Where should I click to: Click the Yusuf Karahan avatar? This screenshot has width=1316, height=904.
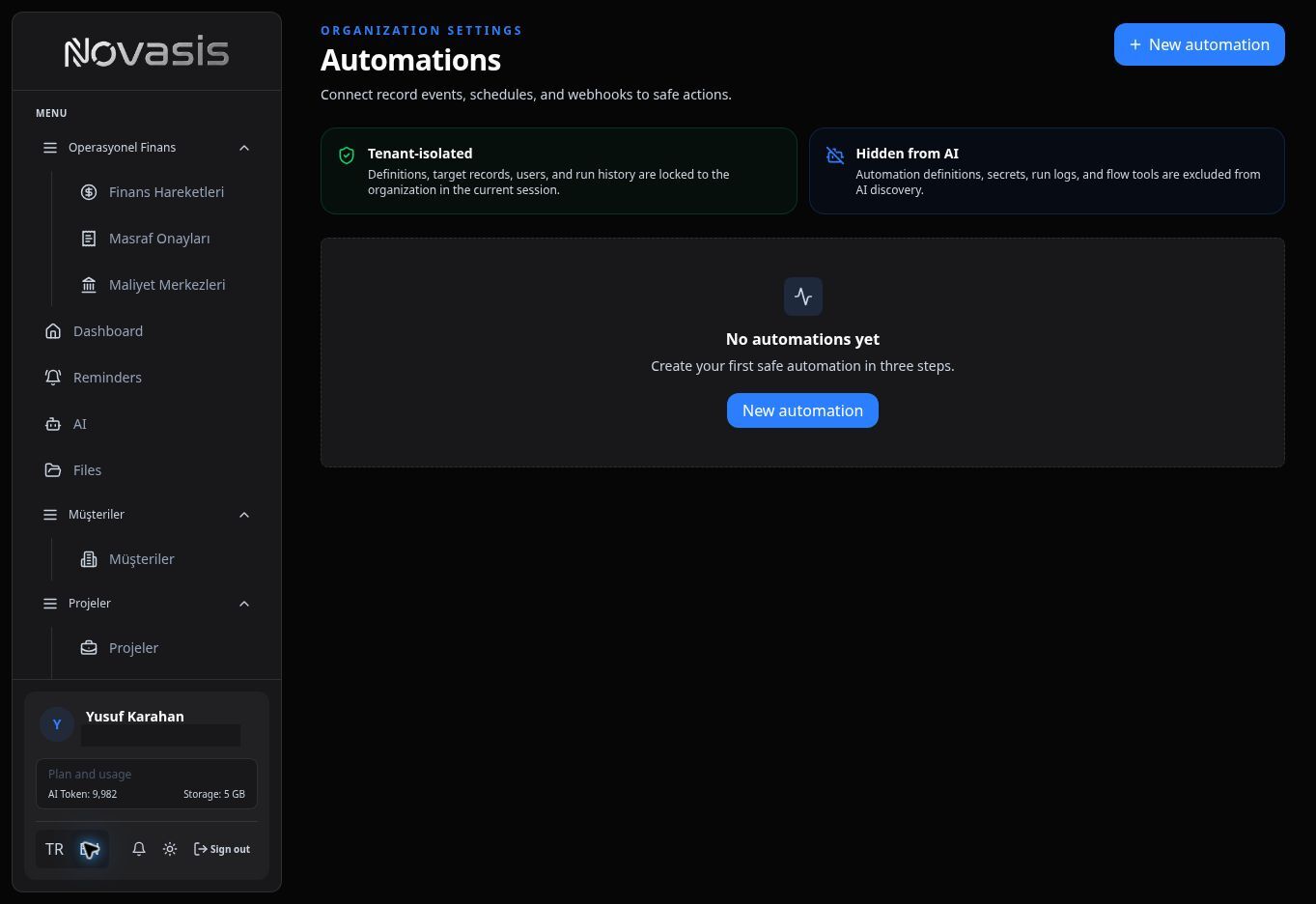pyautogui.click(x=57, y=724)
